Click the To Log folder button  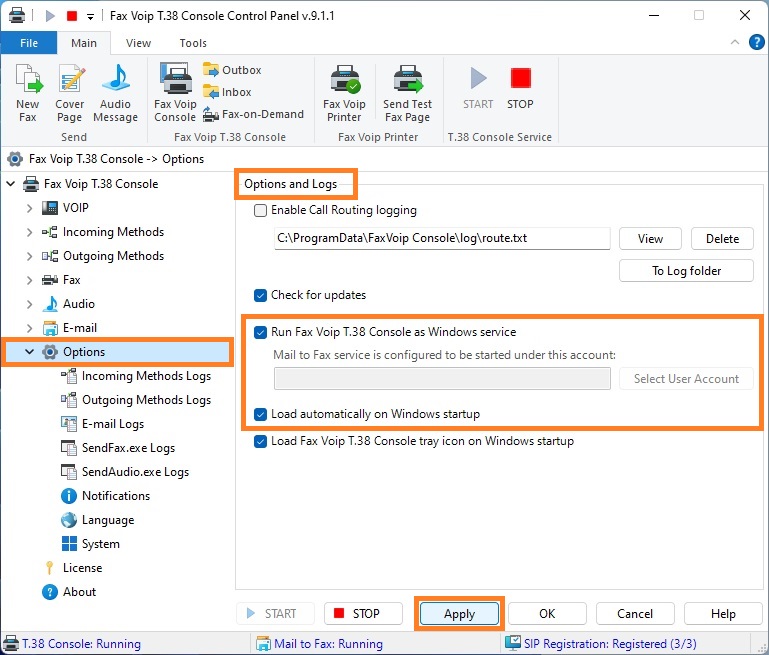[686, 271]
